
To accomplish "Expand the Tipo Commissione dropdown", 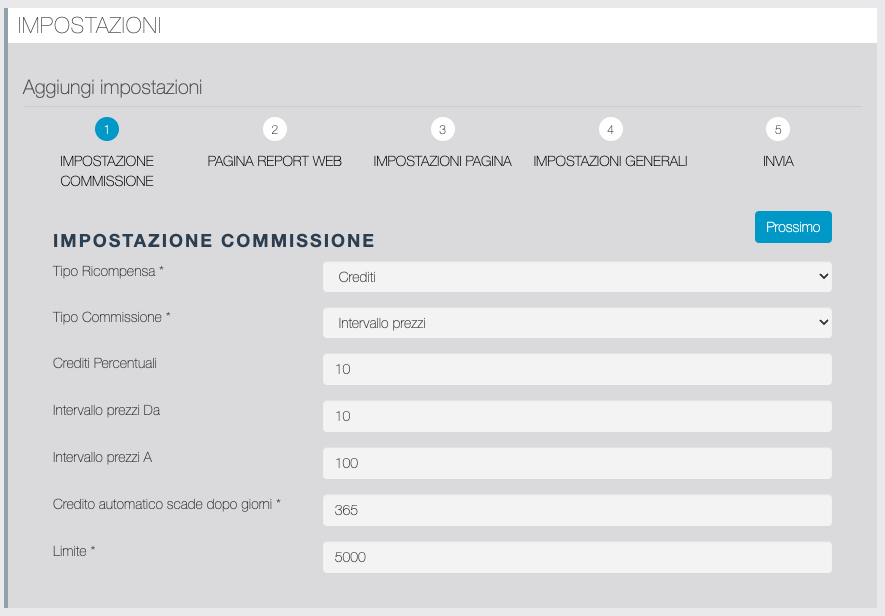I will pyautogui.click(x=577, y=323).
